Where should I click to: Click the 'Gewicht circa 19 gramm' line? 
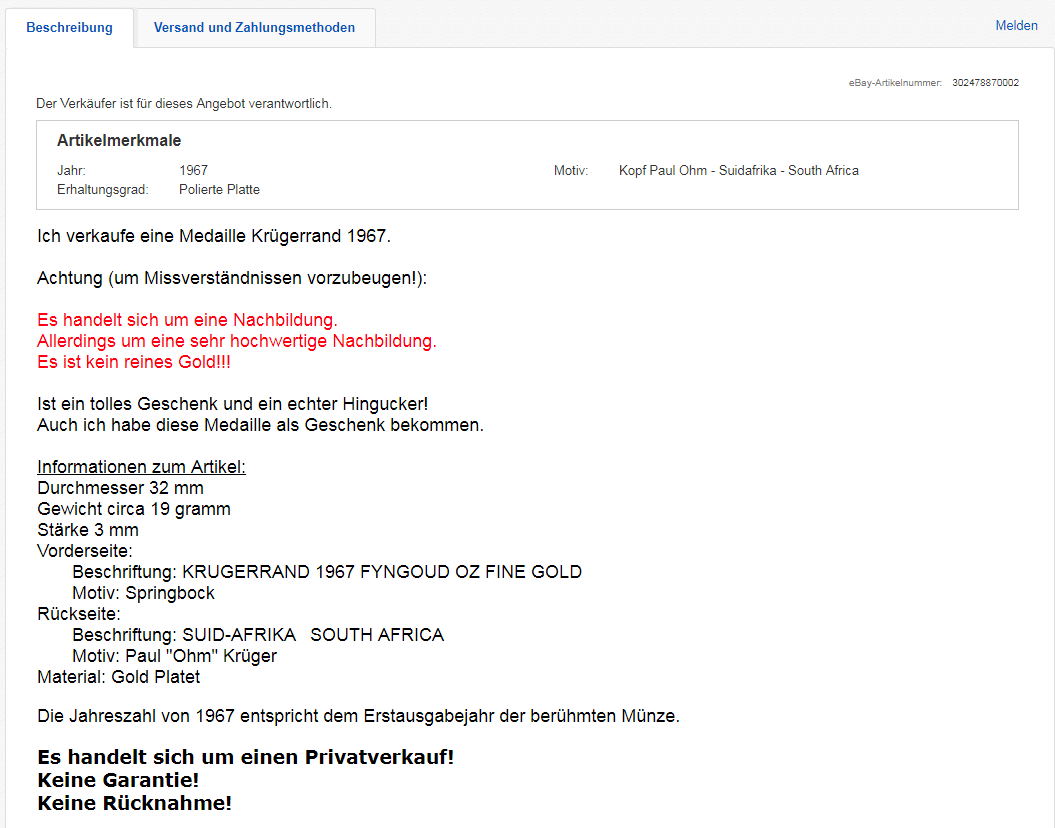pos(134,509)
